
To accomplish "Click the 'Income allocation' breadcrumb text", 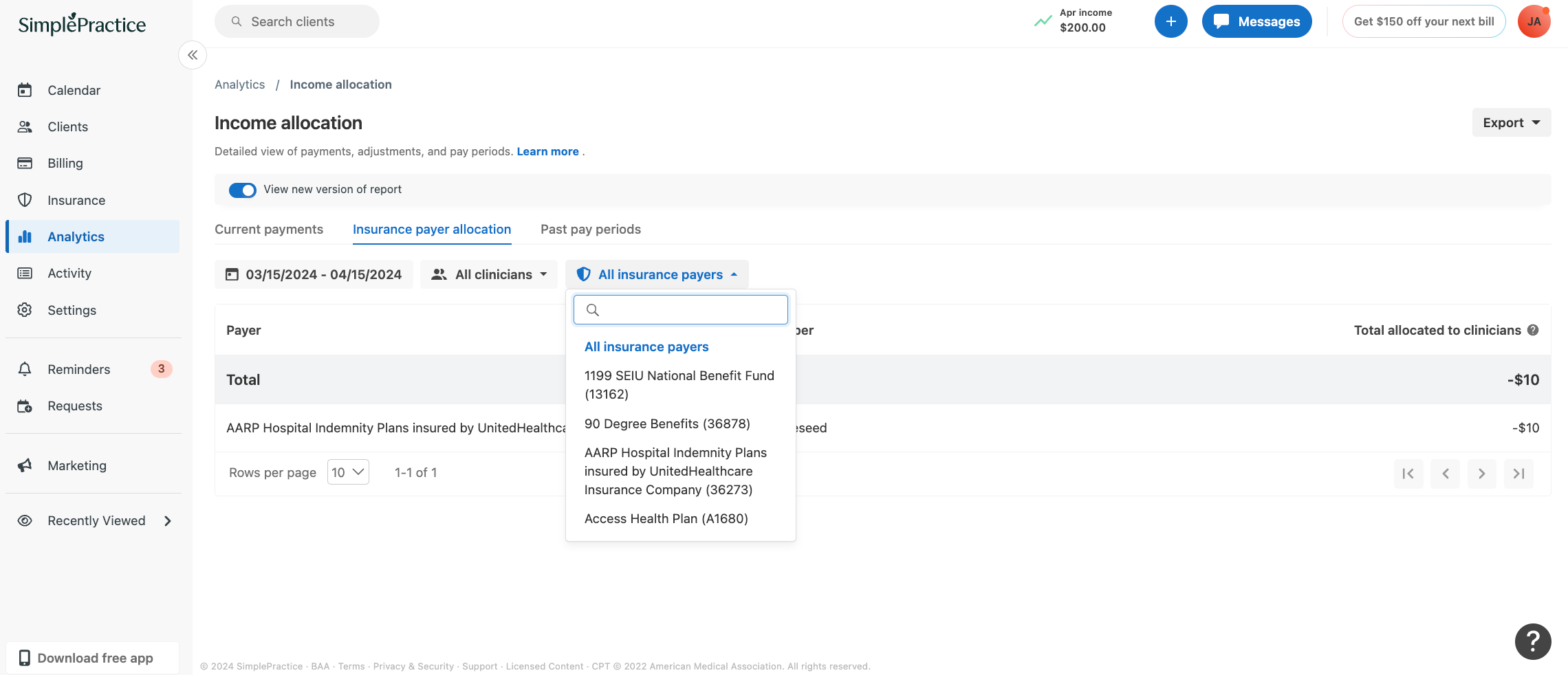I will [x=340, y=85].
